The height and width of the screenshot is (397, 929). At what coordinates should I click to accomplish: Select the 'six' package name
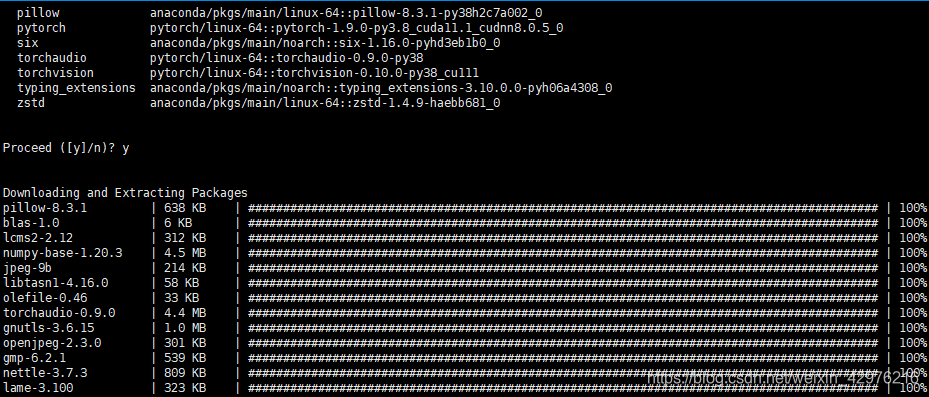point(27,43)
